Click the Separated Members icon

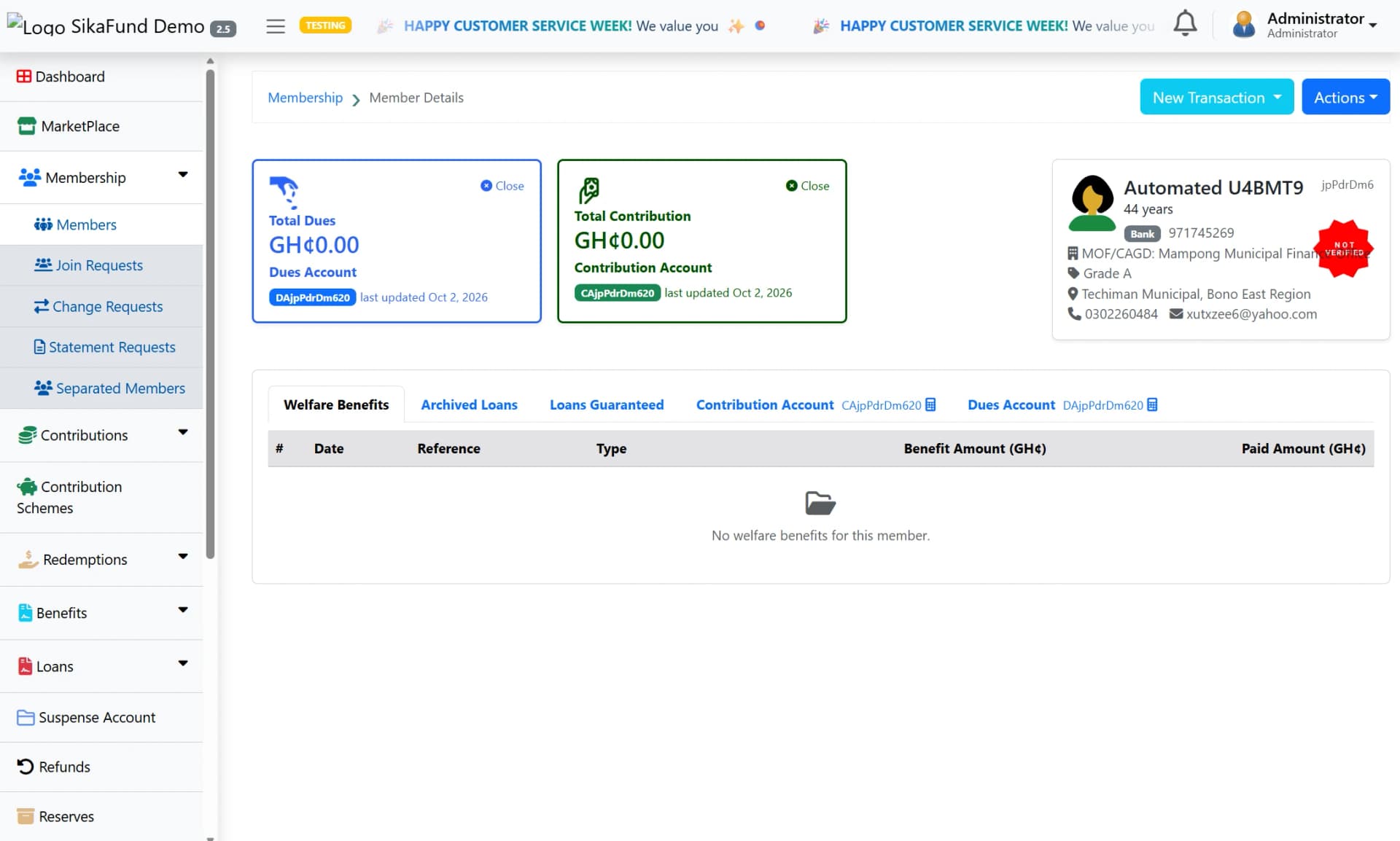pos(43,388)
